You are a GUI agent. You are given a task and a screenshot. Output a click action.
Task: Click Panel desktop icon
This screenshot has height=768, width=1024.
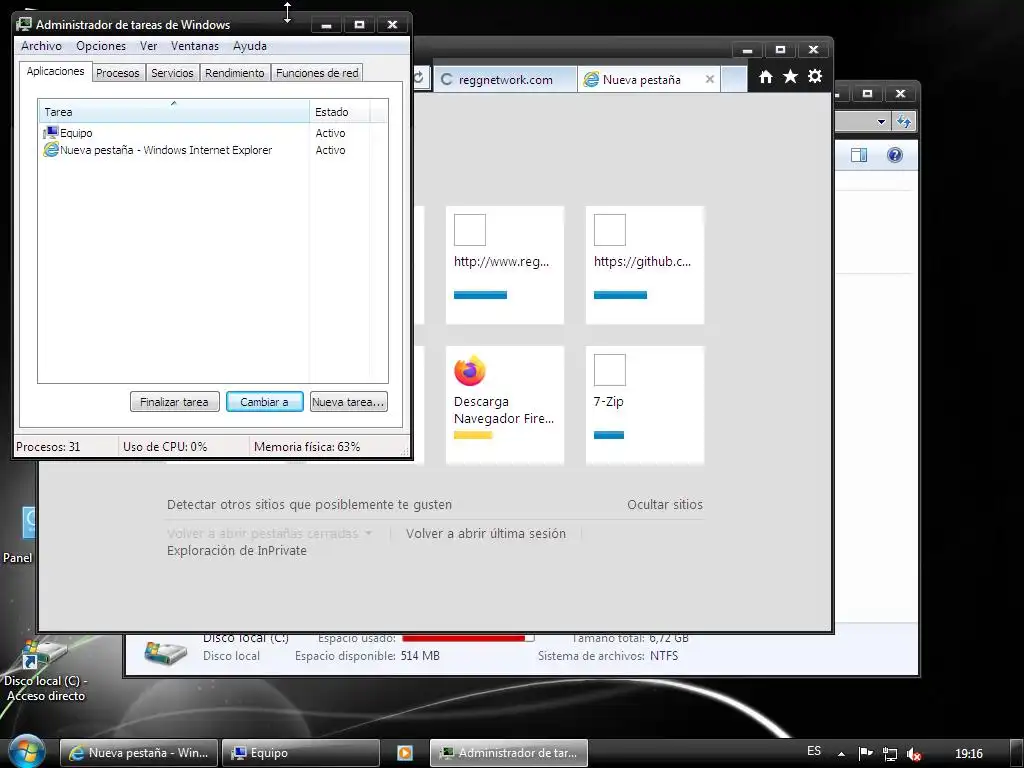point(18,536)
